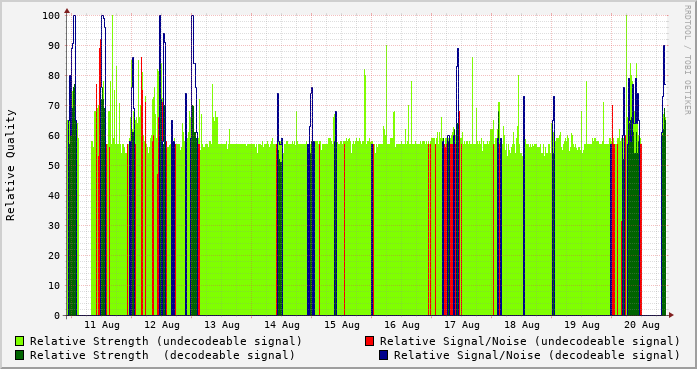Click the red arrowhead topping the Y axis
This screenshot has width=697, height=369.
coord(67,11)
